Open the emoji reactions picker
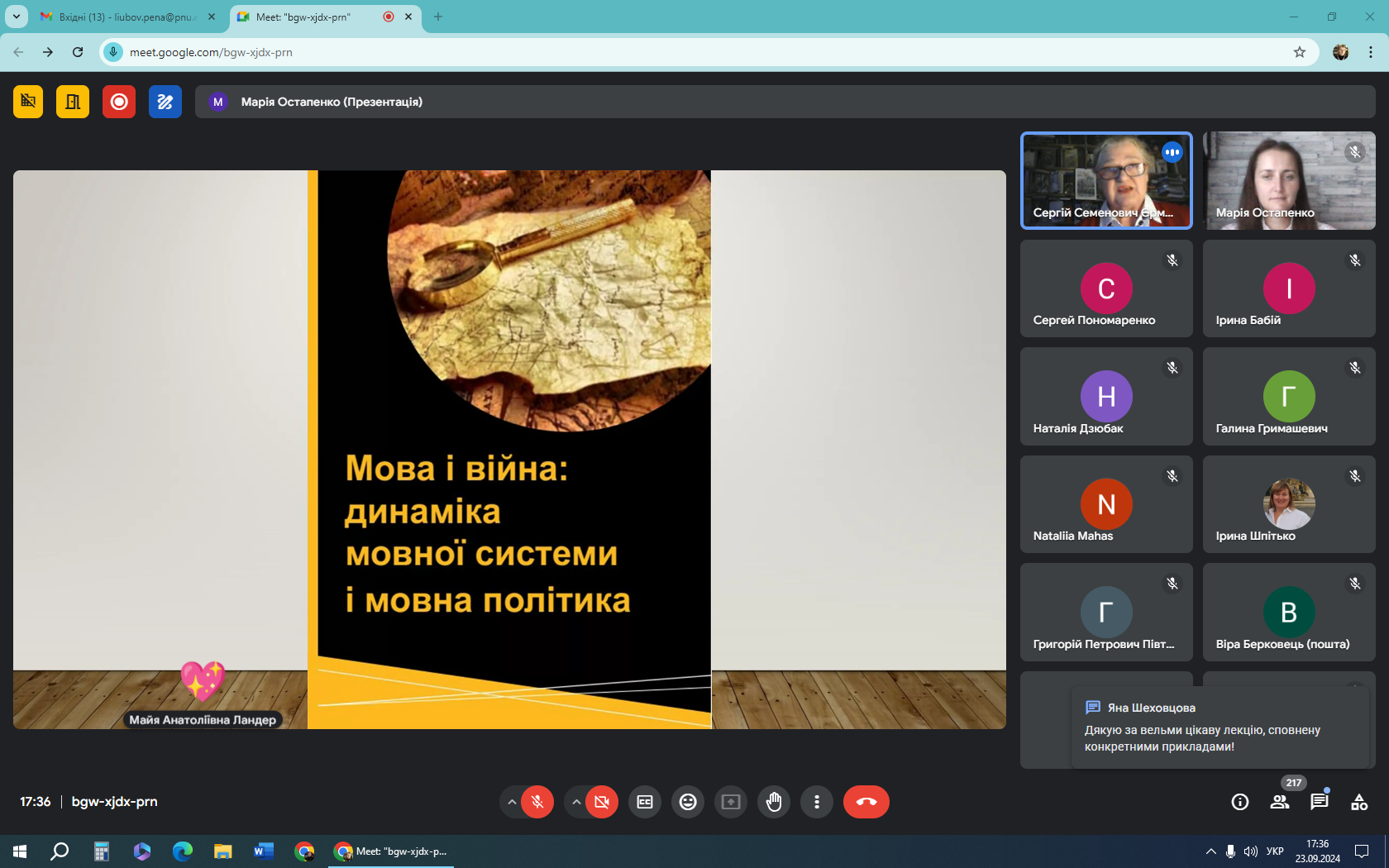 688,802
